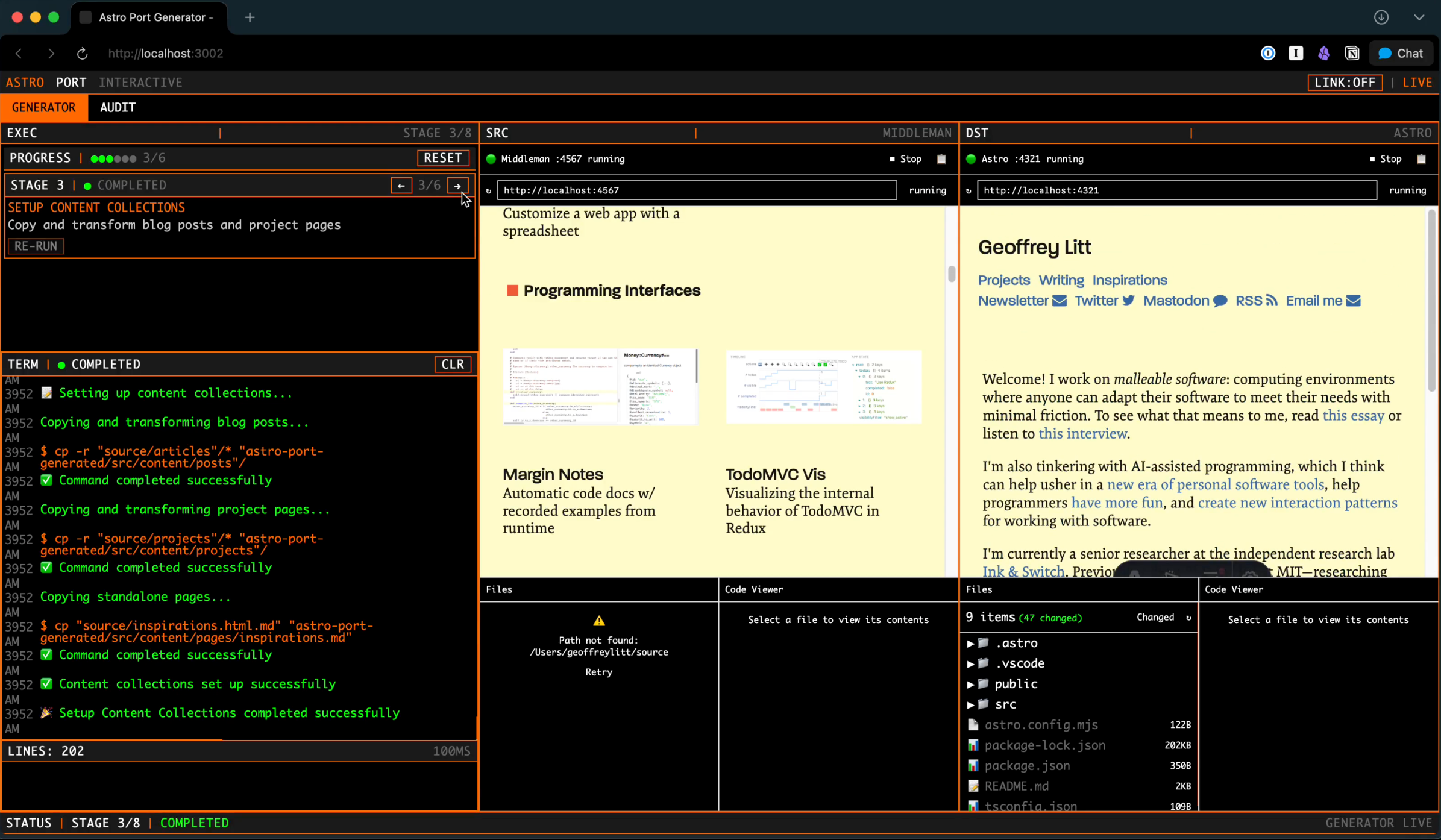The width and height of the screenshot is (1441, 840).
Task: Click the previous stage arrow button
Action: (401, 186)
